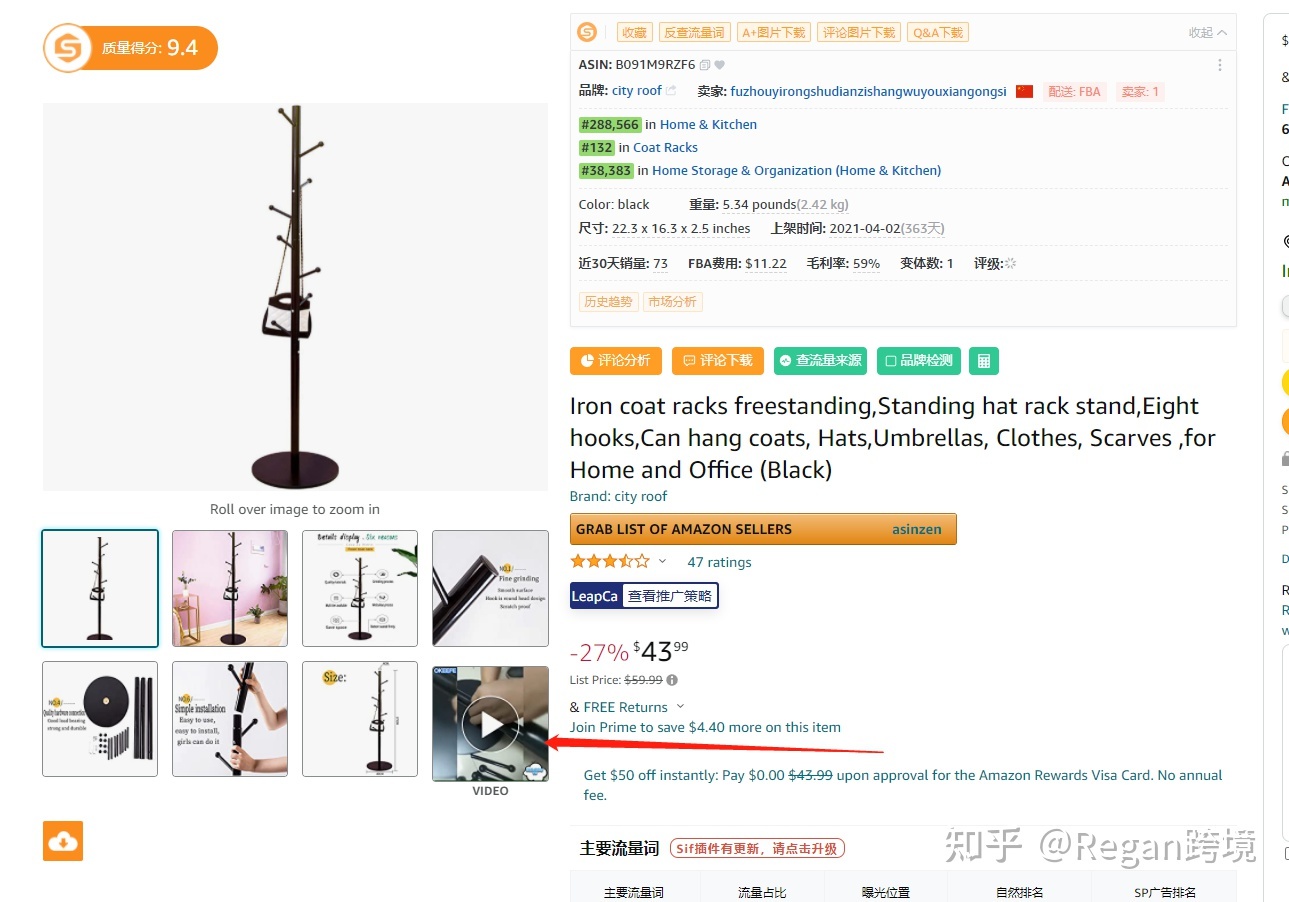Open the three-dot options menu in the info panel
Screen dimensions: 1289x902
pos(1220,65)
